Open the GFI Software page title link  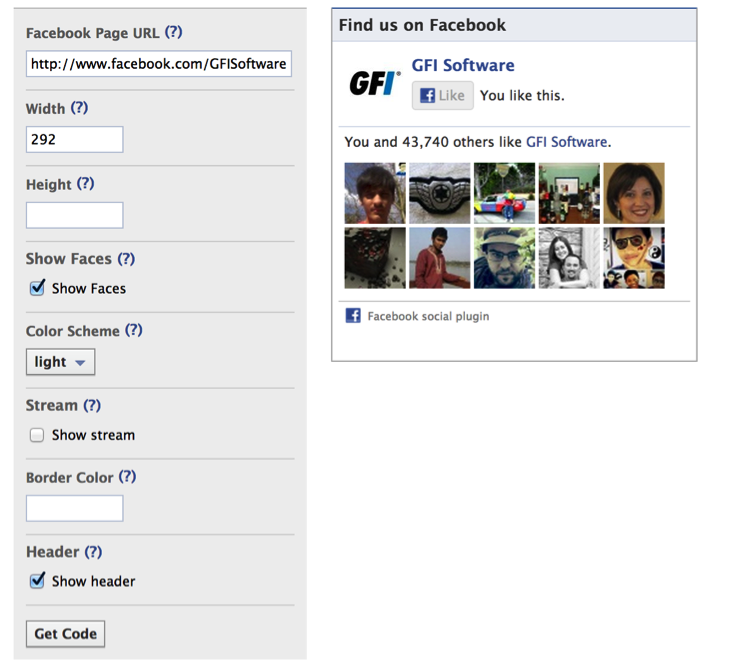point(463,65)
